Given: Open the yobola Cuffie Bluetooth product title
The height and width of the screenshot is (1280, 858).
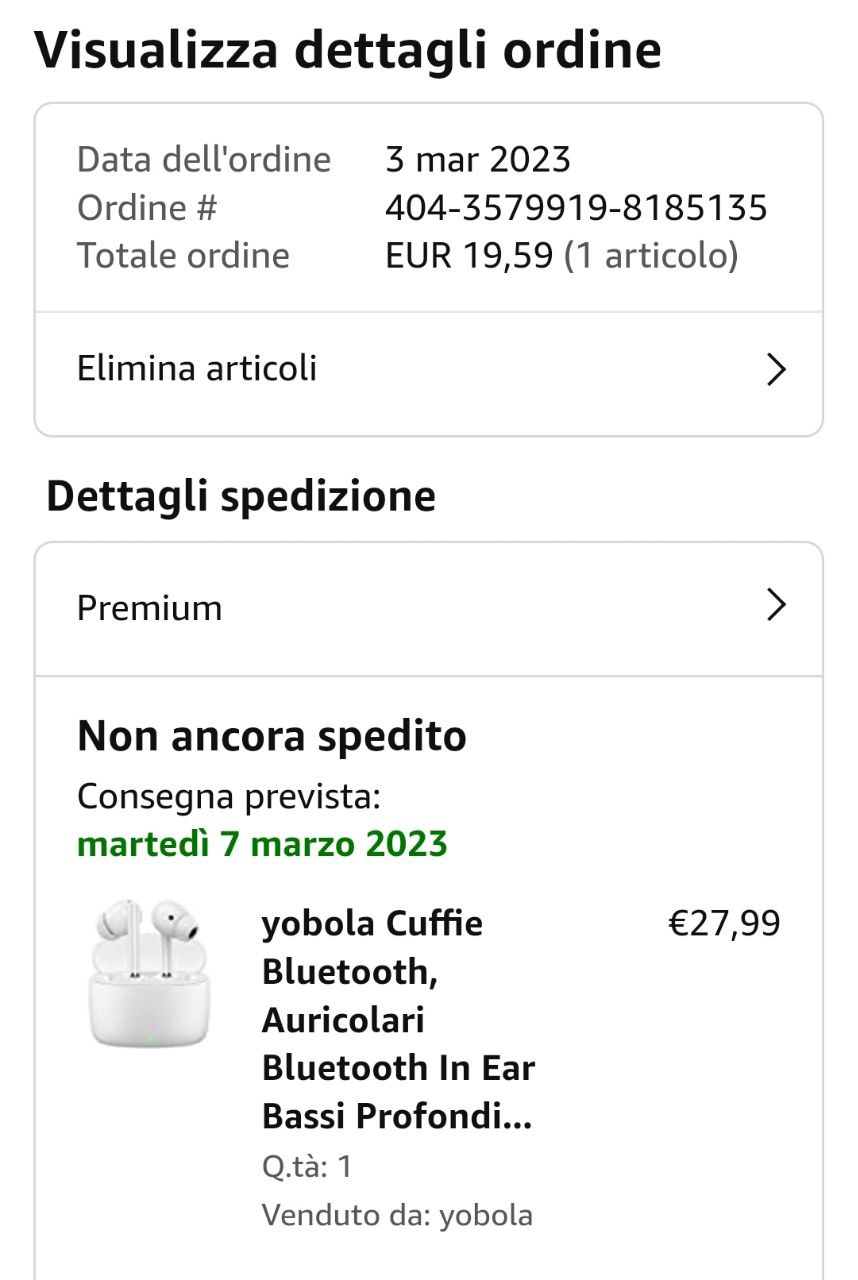Looking at the screenshot, I should pyautogui.click(x=398, y=1019).
